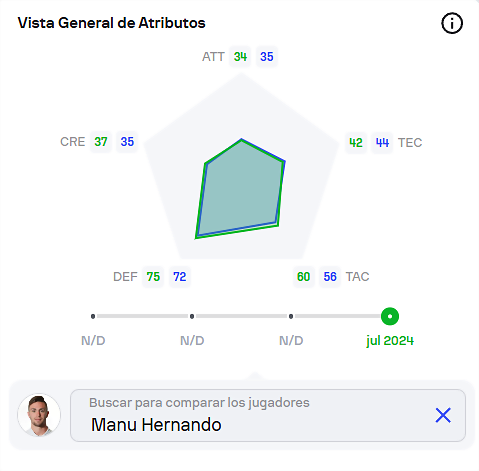
Task: Select the jul 2024 timeline point
Action: coord(390,316)
